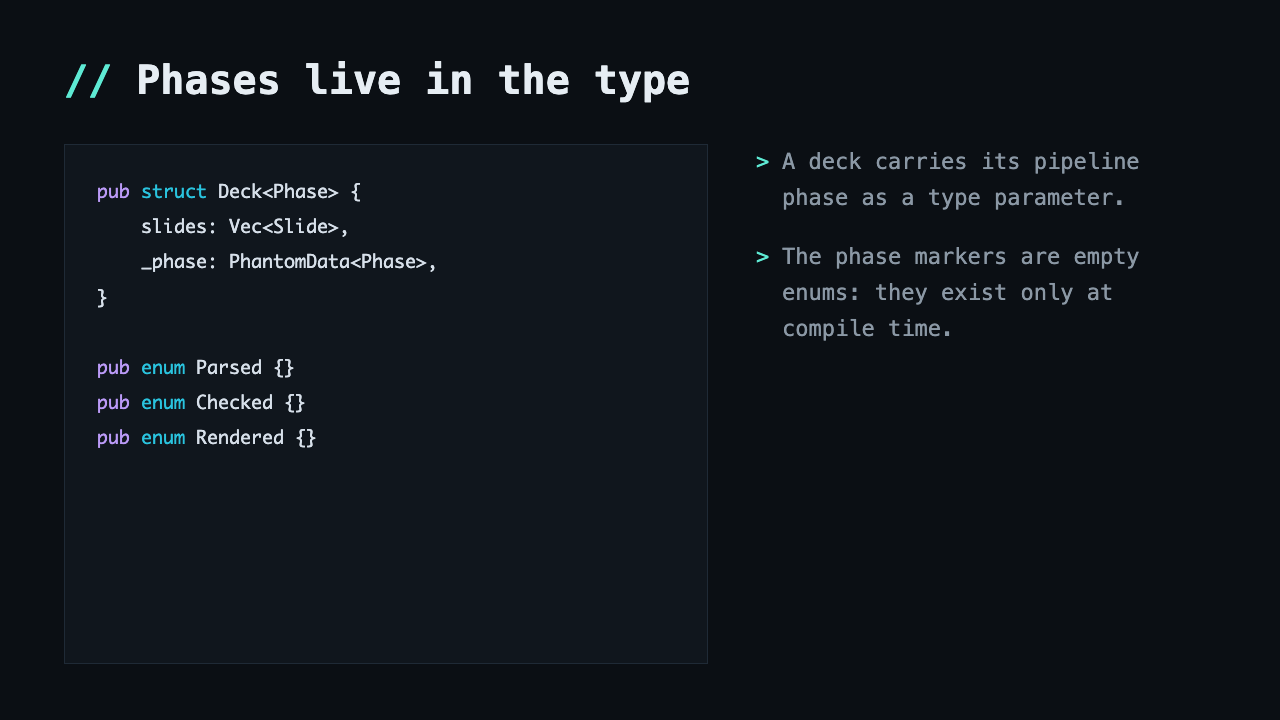
Task: Click the 'Parsed' enum name
Action: click(x=229, y=367)
